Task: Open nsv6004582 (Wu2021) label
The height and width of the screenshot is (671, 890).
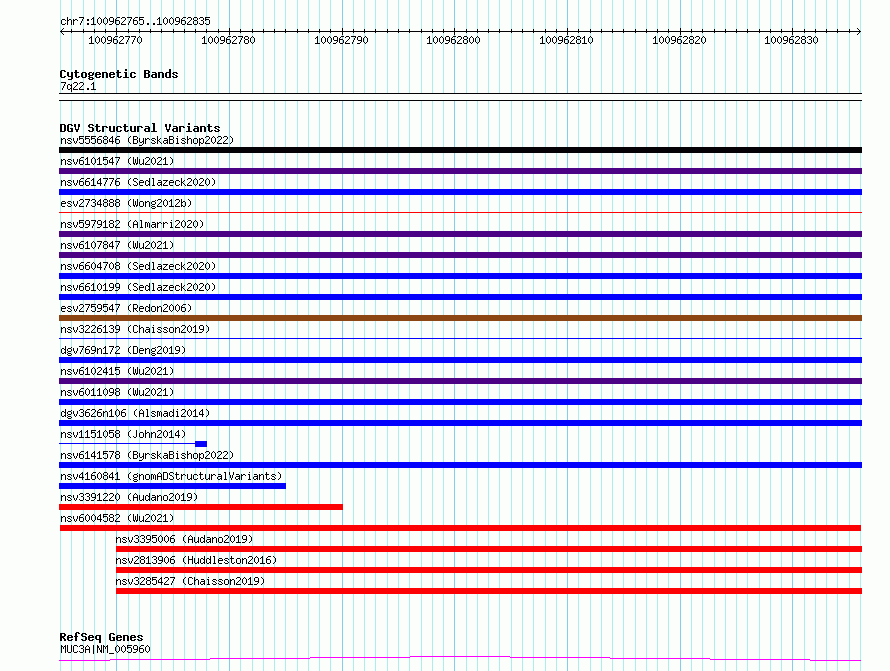Action: click(x=117, y=518)
